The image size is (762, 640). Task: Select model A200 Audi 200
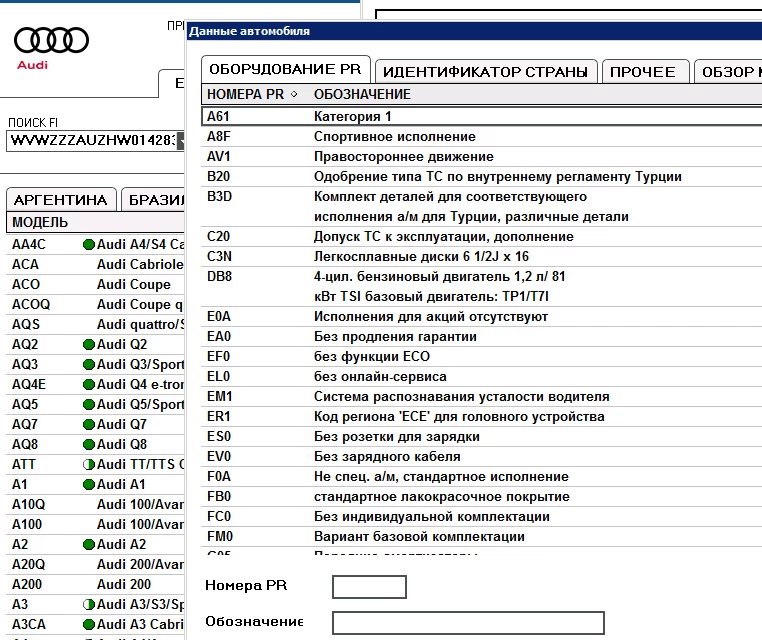tap(95, 584)
